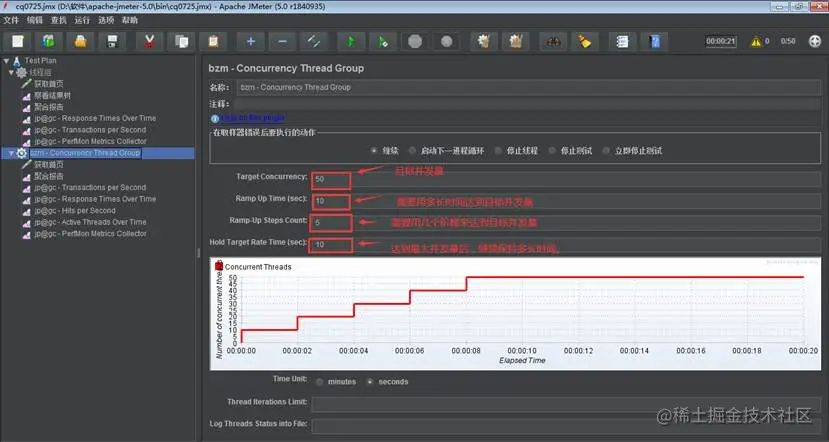
Task: Click the octagon Stop test icon
Action: point(415,41)
